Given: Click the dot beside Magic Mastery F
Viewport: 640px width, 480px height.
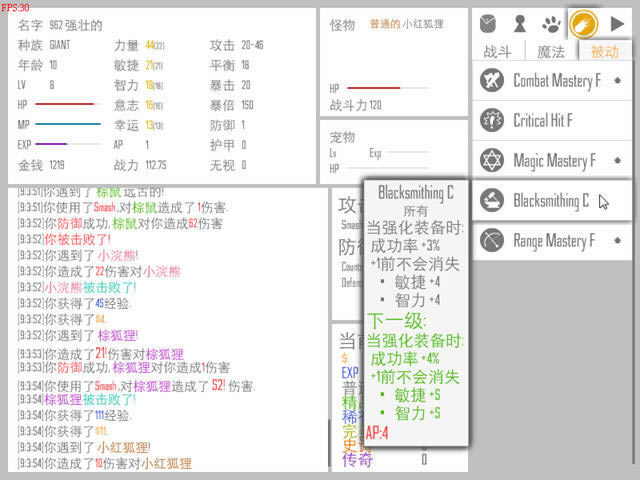Looking at the screenshot, I should [617, 159].
